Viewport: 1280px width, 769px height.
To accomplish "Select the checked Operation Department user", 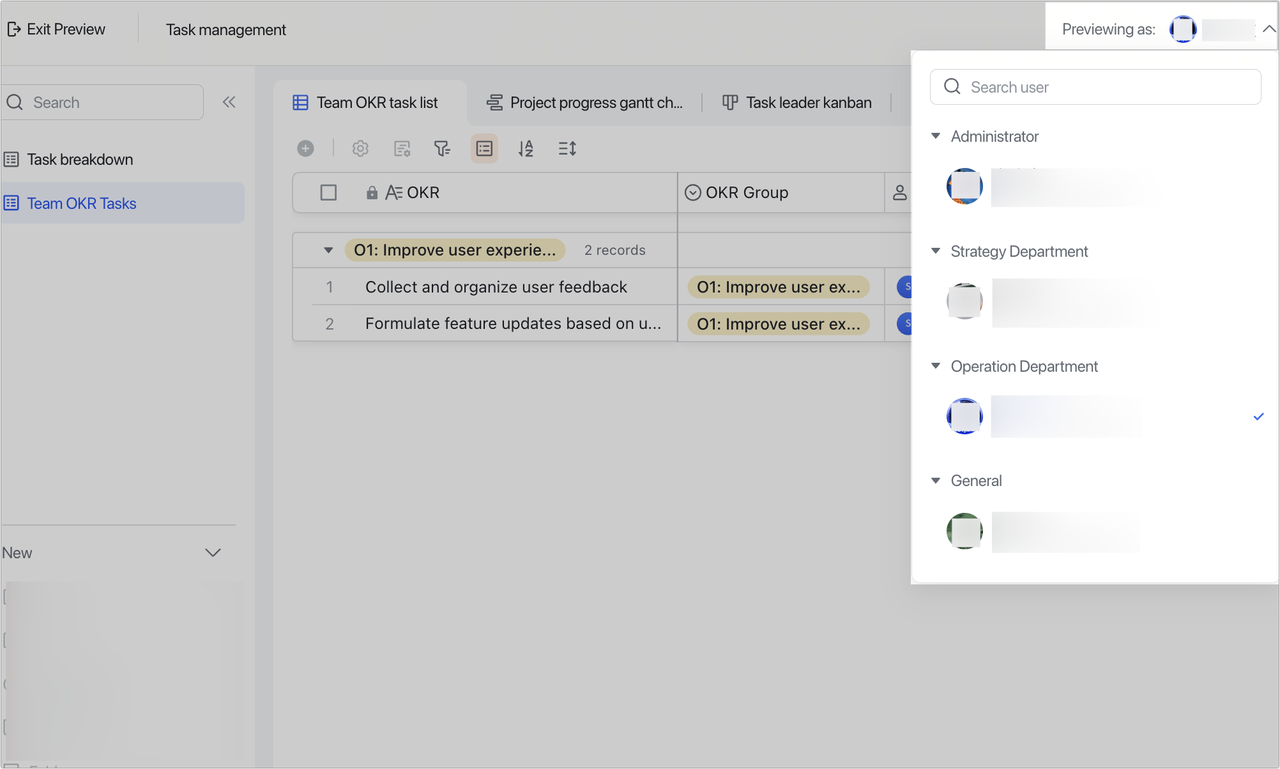I will [x=1065, y=416].
